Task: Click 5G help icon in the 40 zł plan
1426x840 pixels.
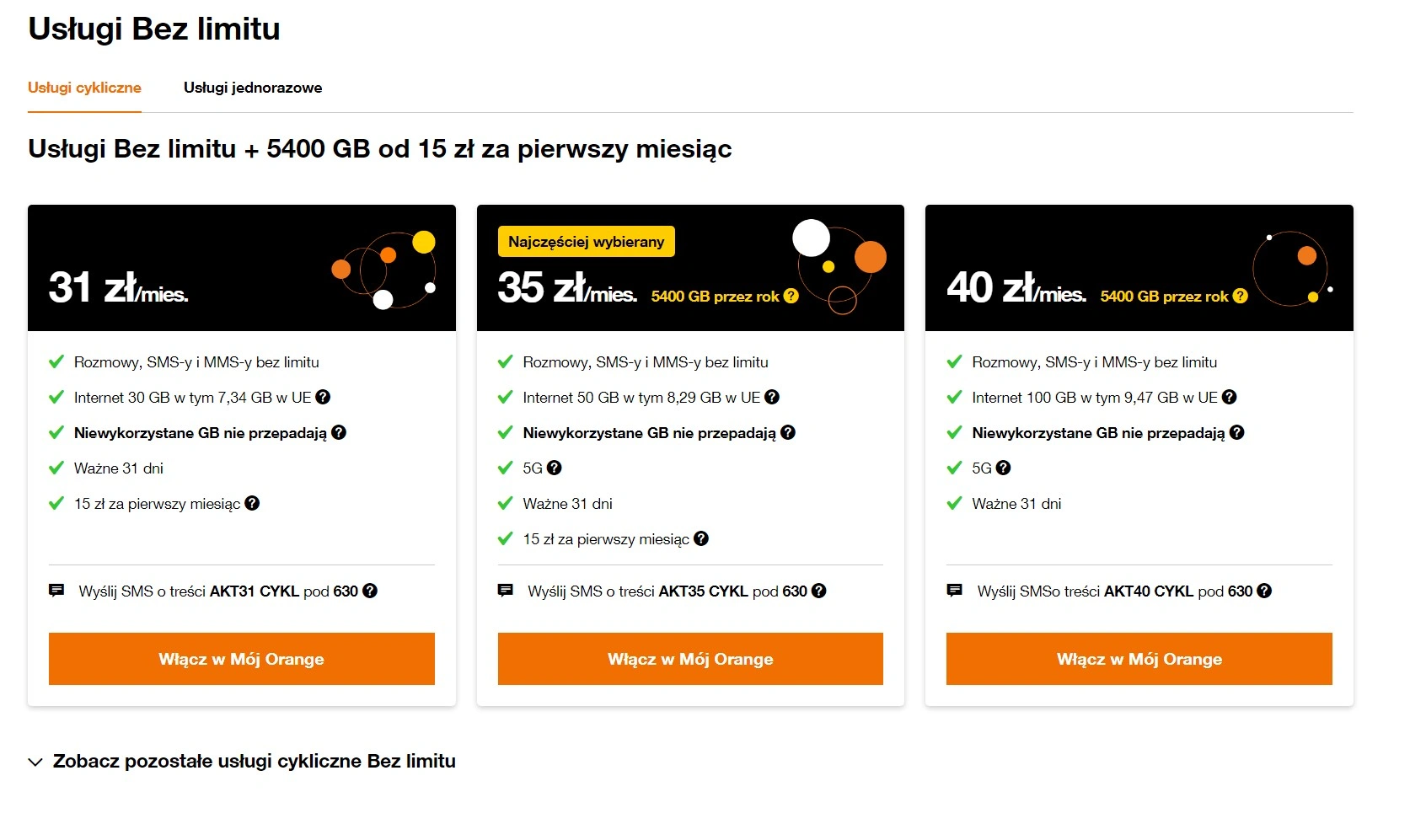Action: pyautogui.click(x=1003, y=468)
